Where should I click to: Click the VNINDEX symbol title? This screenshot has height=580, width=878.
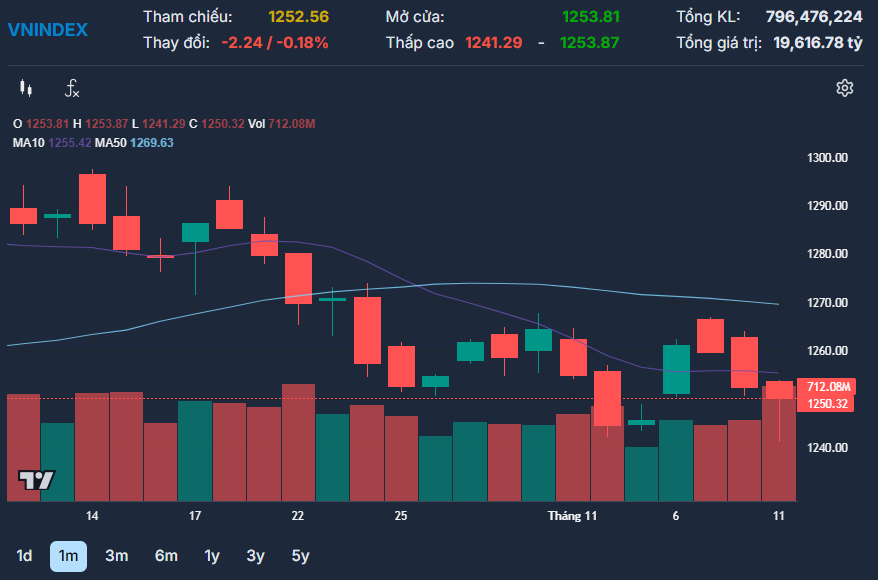click(x=48, y=30)
